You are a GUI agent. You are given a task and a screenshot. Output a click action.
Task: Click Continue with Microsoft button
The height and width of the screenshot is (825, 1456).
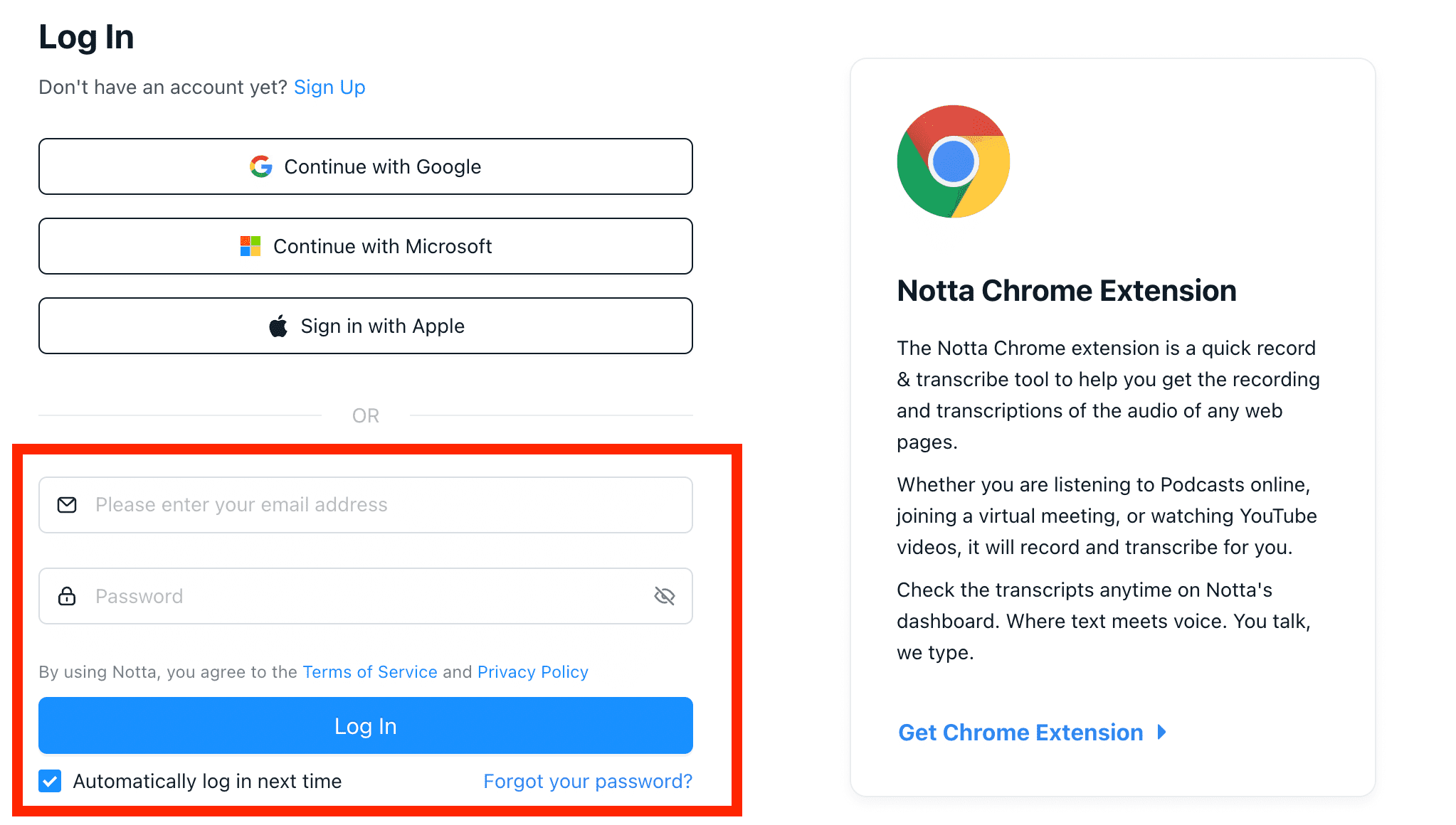pos(366,246)
